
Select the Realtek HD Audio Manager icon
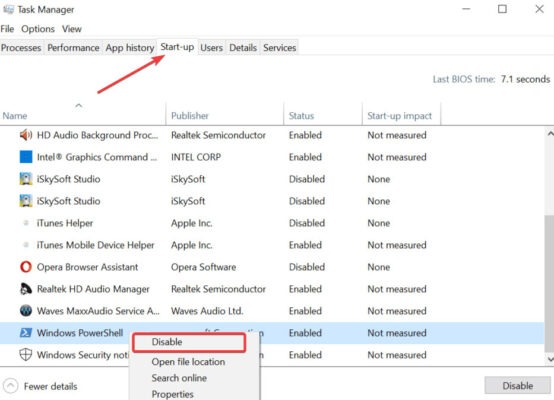point(25,289)
